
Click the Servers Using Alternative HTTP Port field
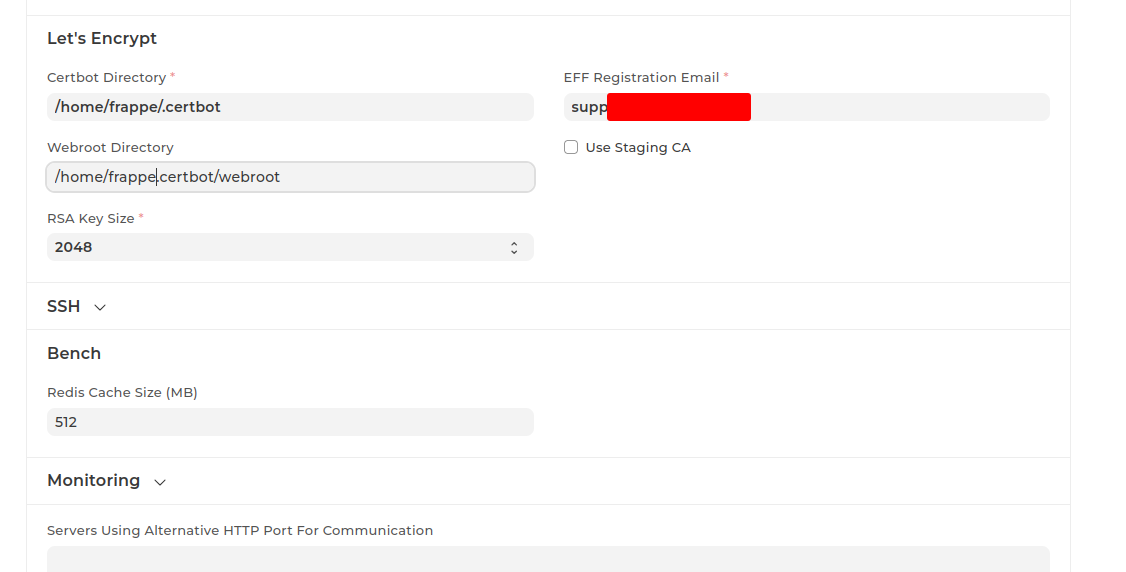(x=548, y=558)
